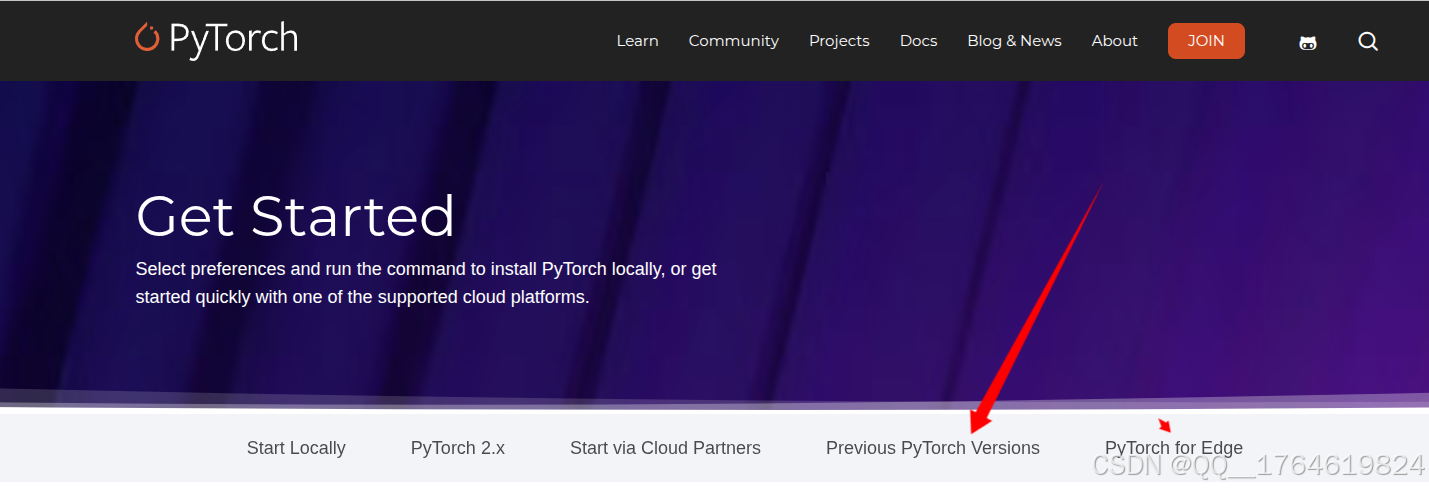Open the GitHub cat icon

click(1307, 42)
